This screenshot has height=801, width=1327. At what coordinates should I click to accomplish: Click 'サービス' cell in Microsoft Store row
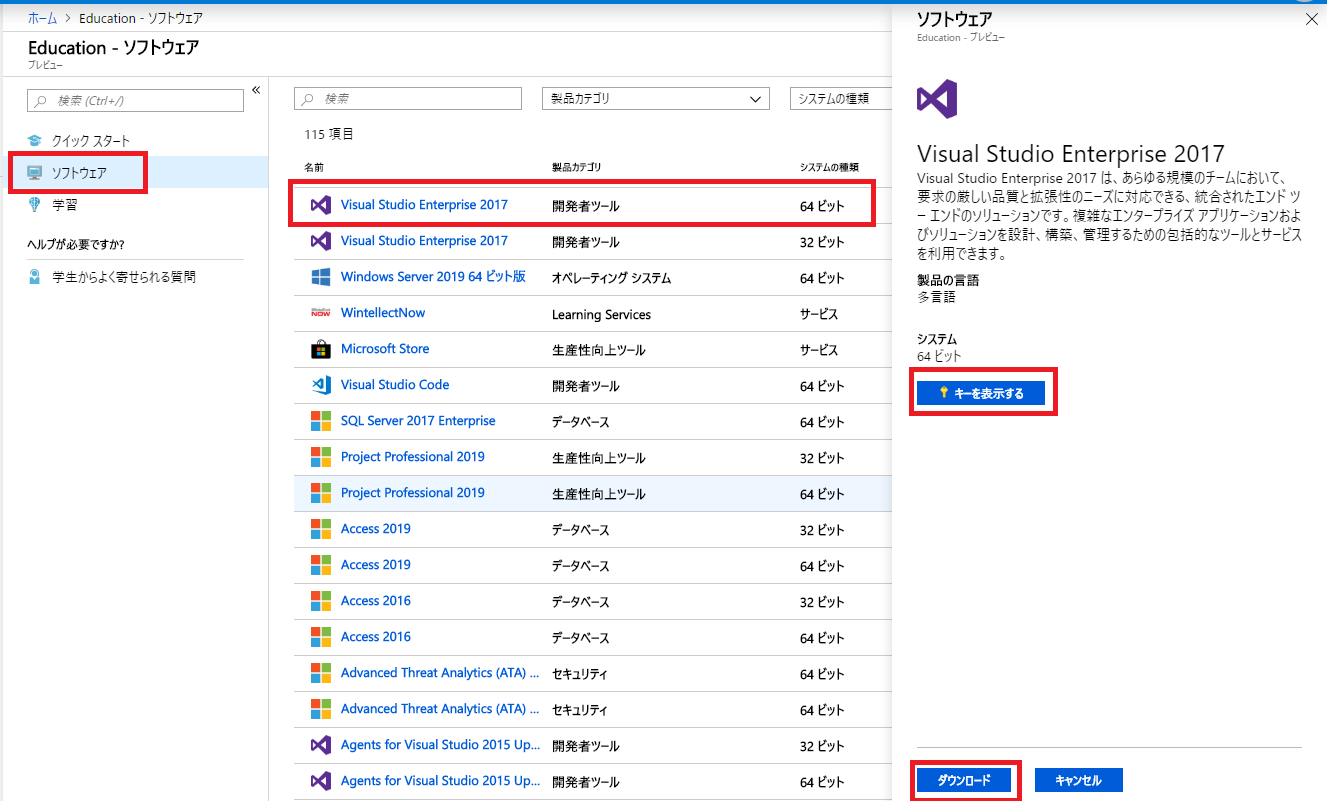pos(819,350)
